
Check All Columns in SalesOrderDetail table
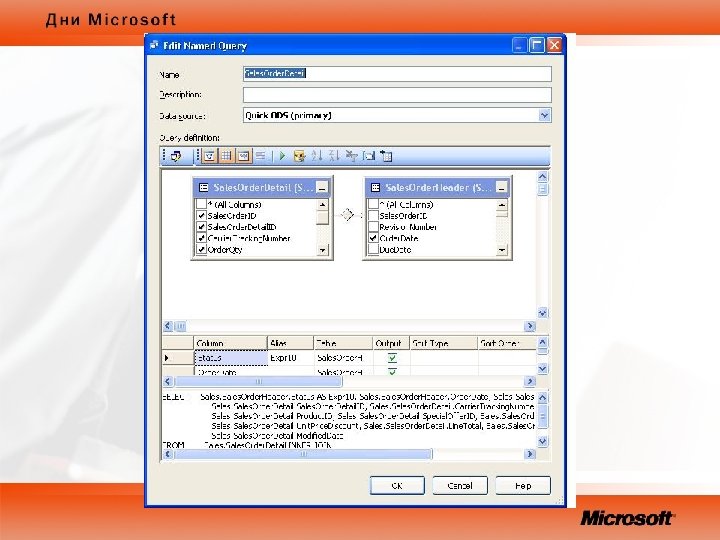(201, 204)
